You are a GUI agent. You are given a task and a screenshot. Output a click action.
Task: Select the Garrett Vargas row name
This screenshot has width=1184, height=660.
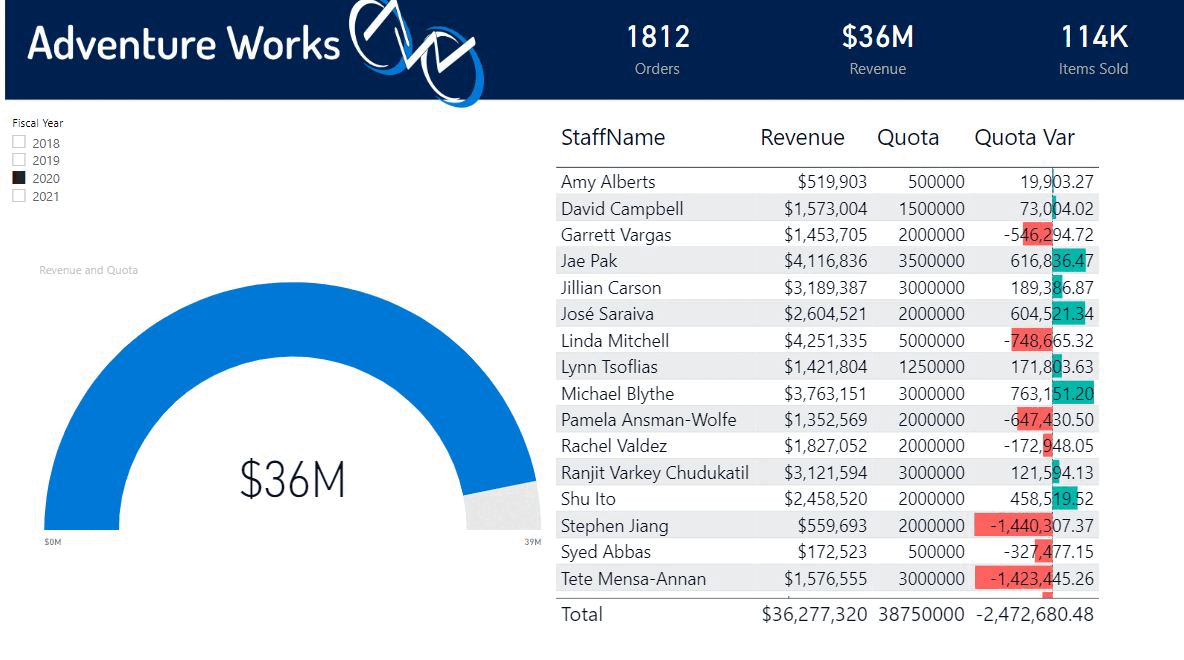click(x=615, y=235)
